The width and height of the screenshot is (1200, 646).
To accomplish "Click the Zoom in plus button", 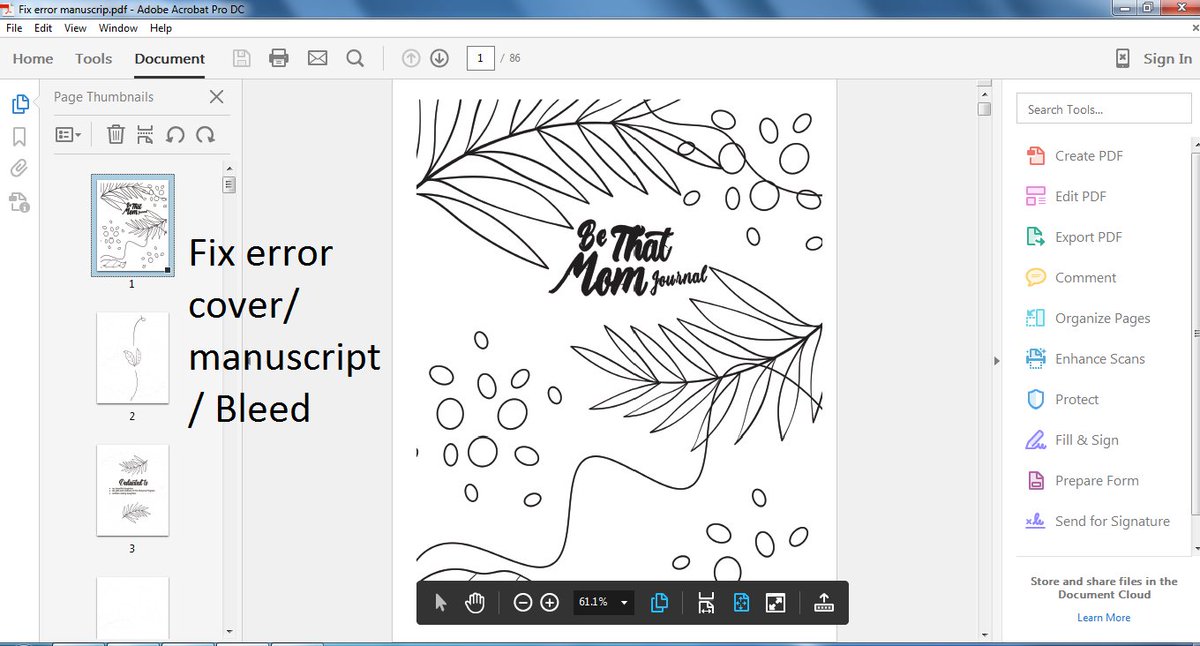I will pyautogui.click(x=549, y=602).
